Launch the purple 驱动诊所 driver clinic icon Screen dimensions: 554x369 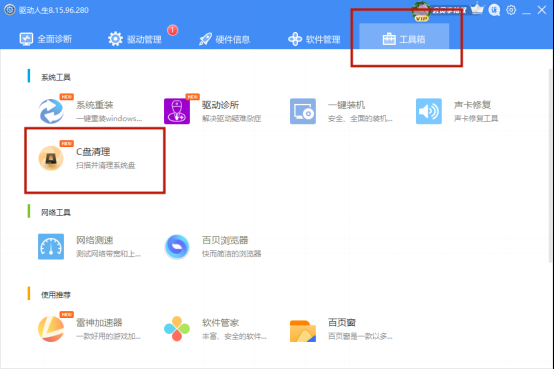coord(177,111)
